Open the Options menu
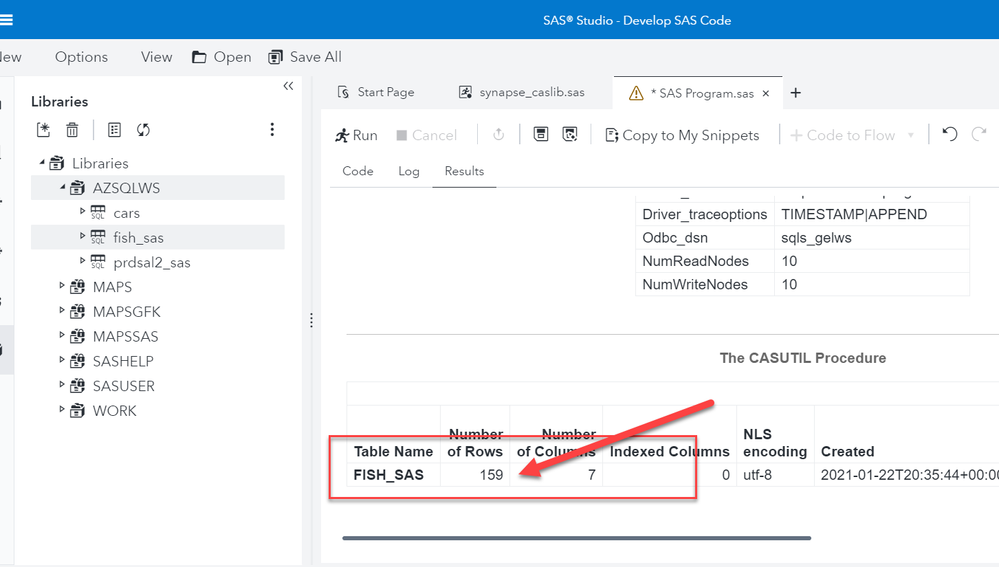 tap(81, 57)
